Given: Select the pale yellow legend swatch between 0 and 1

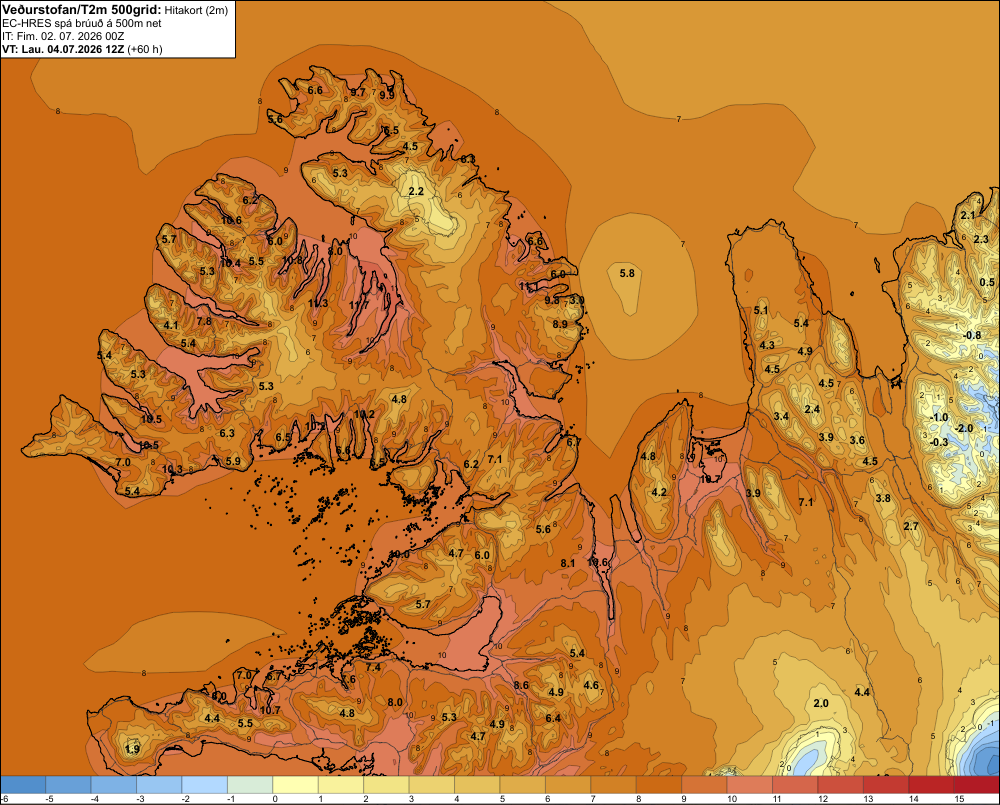Looking at the screenshot, I should tap(295, 785).
